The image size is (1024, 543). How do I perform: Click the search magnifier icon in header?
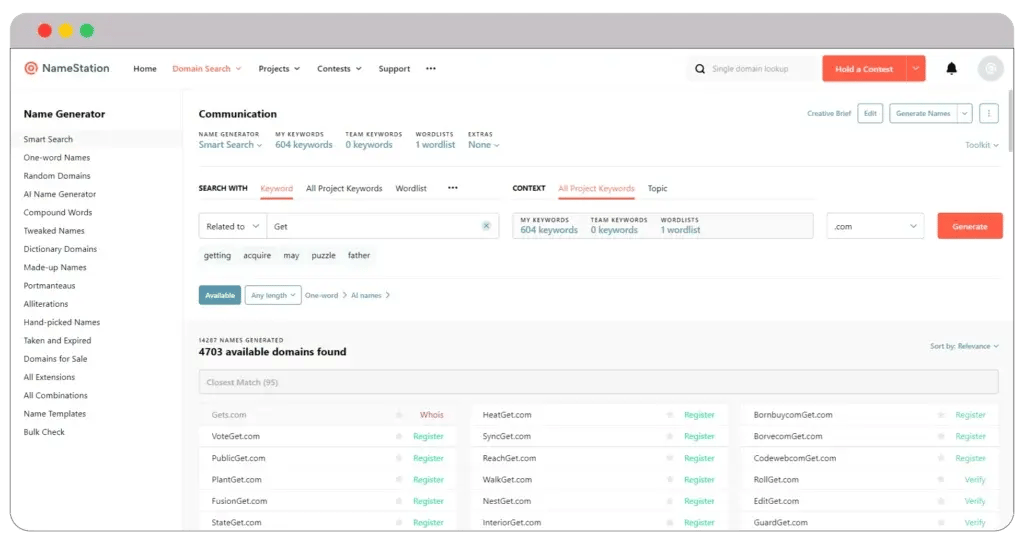click(x=700, y=69)
